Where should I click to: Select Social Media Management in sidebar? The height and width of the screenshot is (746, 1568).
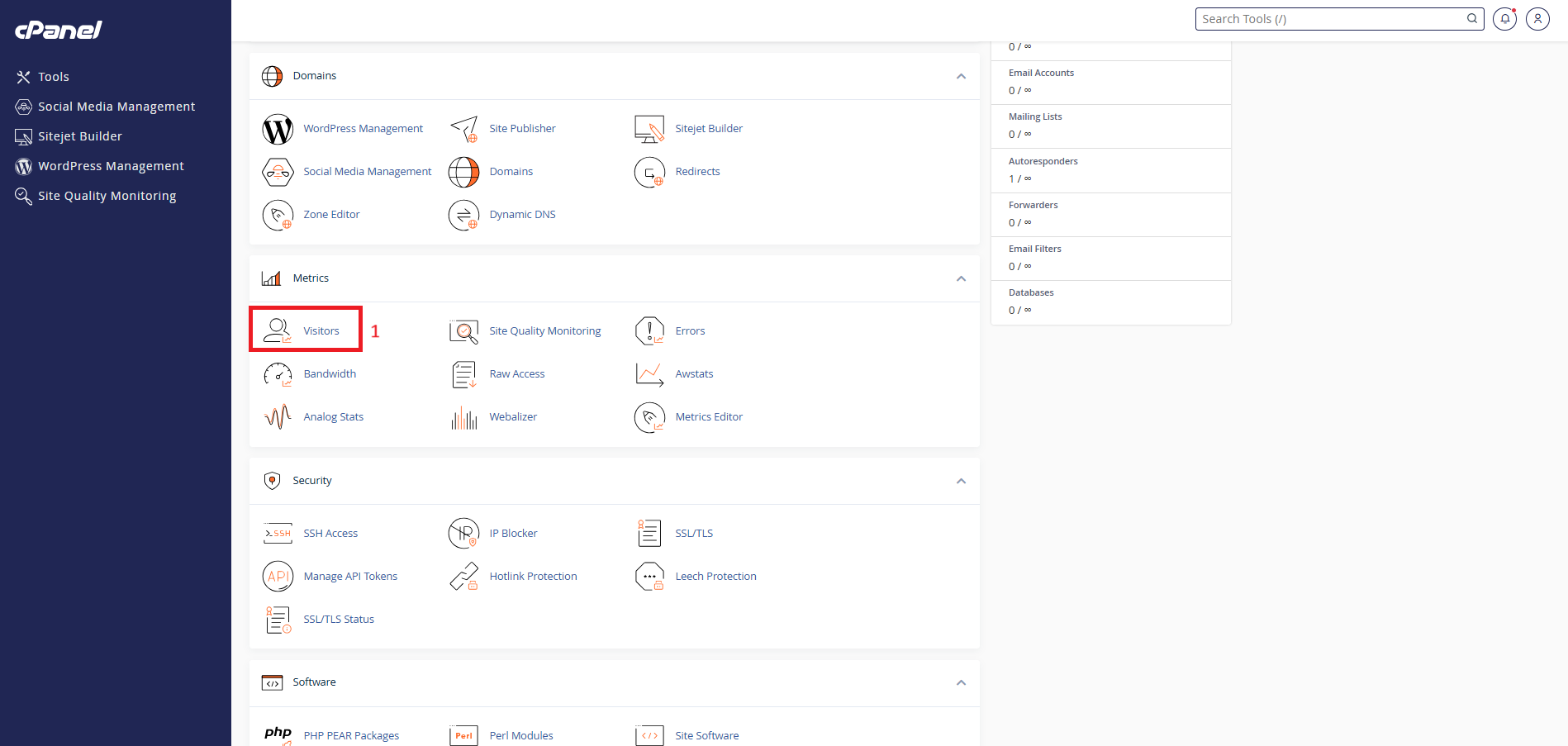(x=106, y=107)
